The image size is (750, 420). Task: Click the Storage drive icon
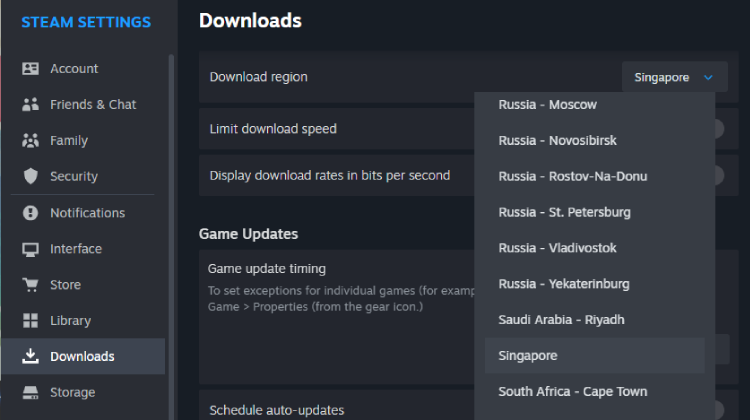click(31, 392)
